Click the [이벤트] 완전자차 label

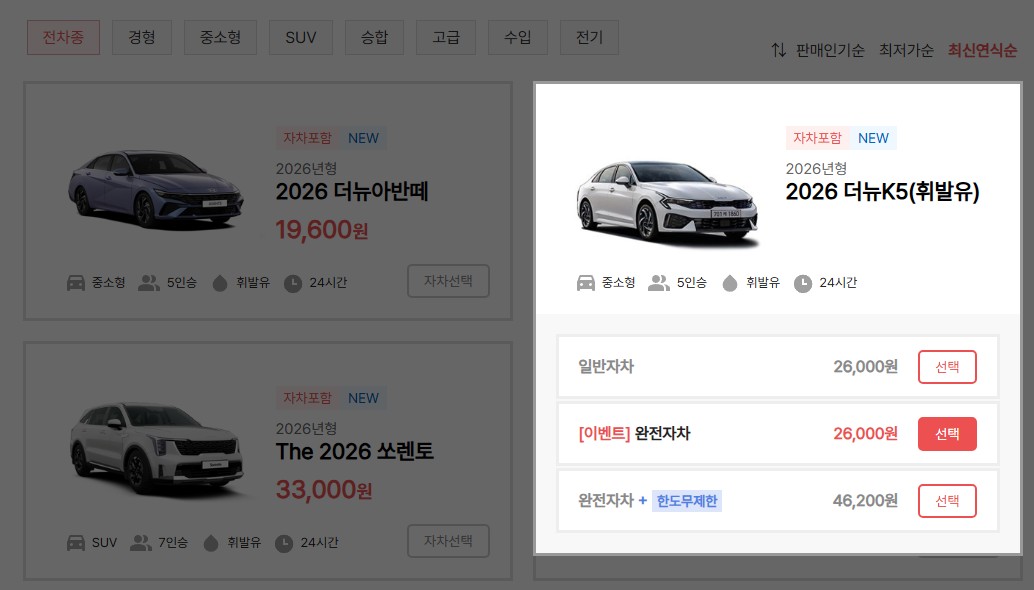(x=634, y=434)
